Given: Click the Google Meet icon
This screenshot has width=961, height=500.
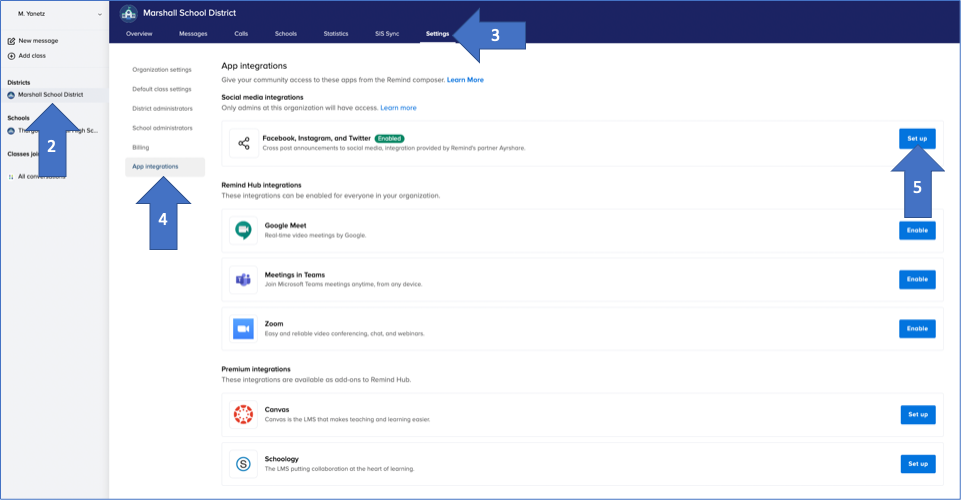Looking at the screenshot, I should [243, 231].
